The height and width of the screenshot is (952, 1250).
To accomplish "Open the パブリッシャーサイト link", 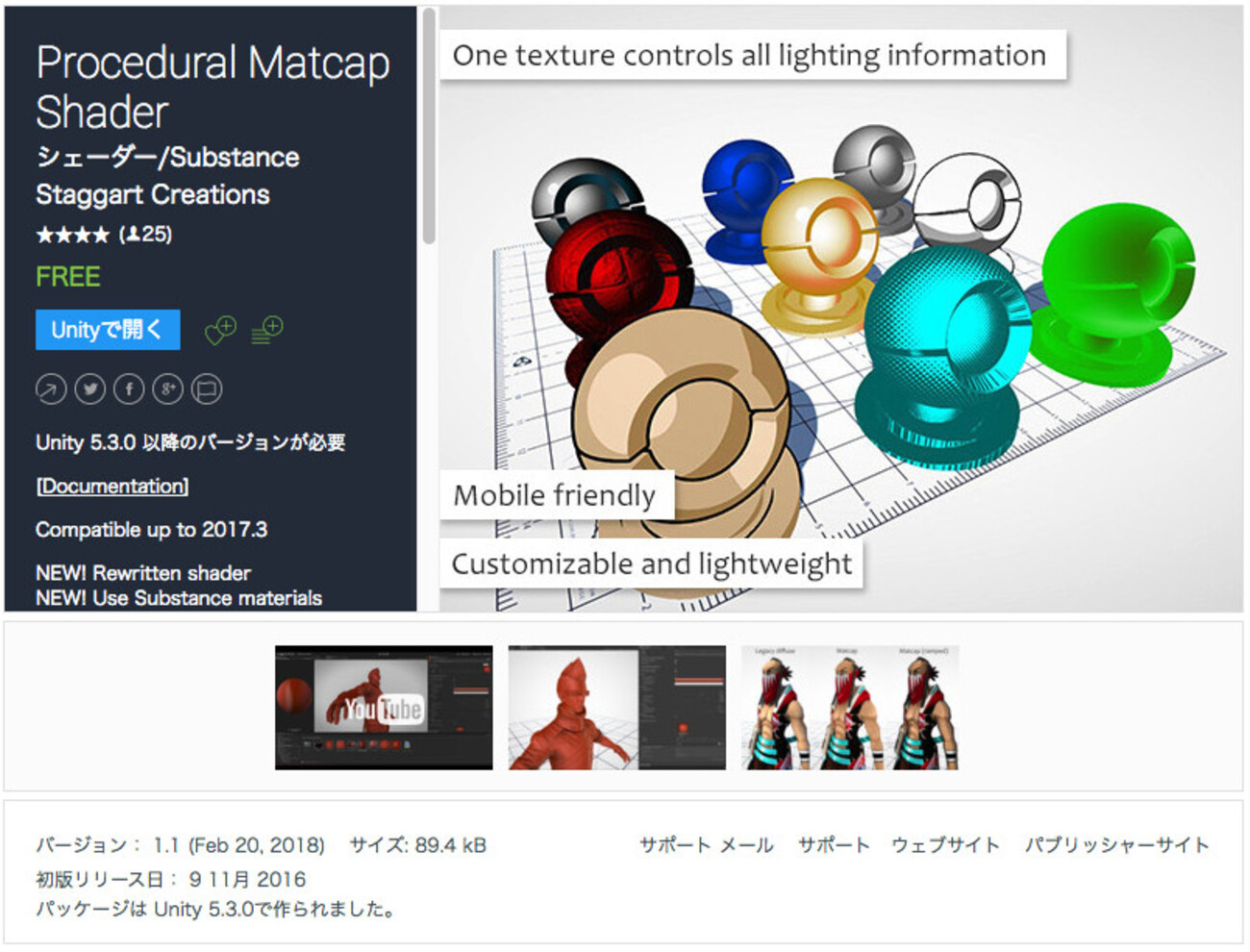I will 1116,845.
